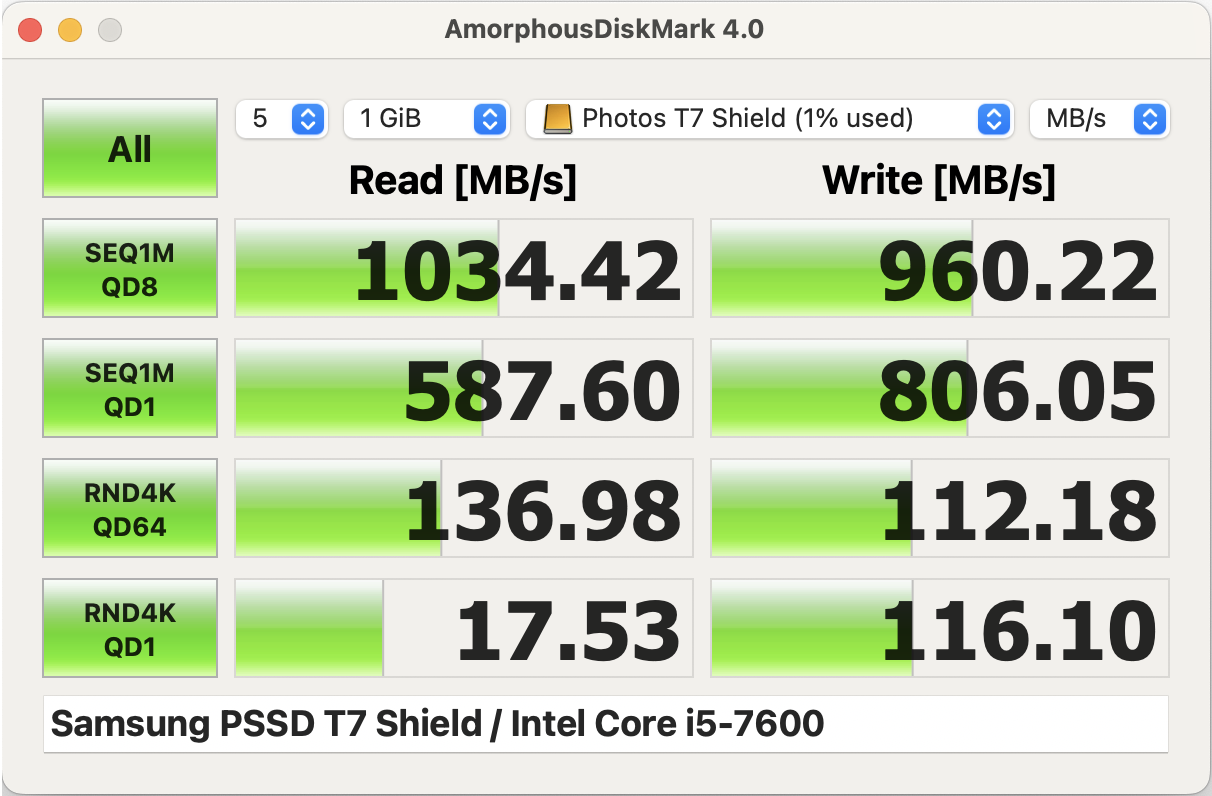This screenshot has width=1212, height=796.
Task: Select the 806.05 write result bar
Action: (939, 388)
